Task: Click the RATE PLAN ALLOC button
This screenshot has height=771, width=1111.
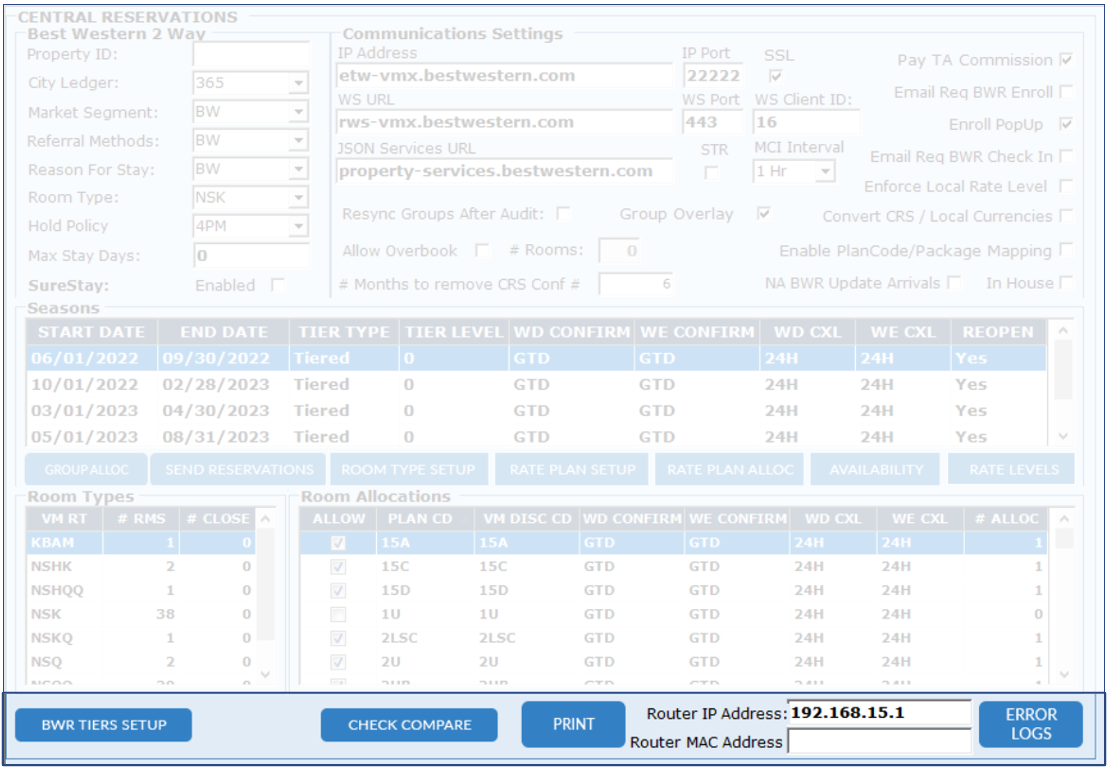Action: click(730, 469)
